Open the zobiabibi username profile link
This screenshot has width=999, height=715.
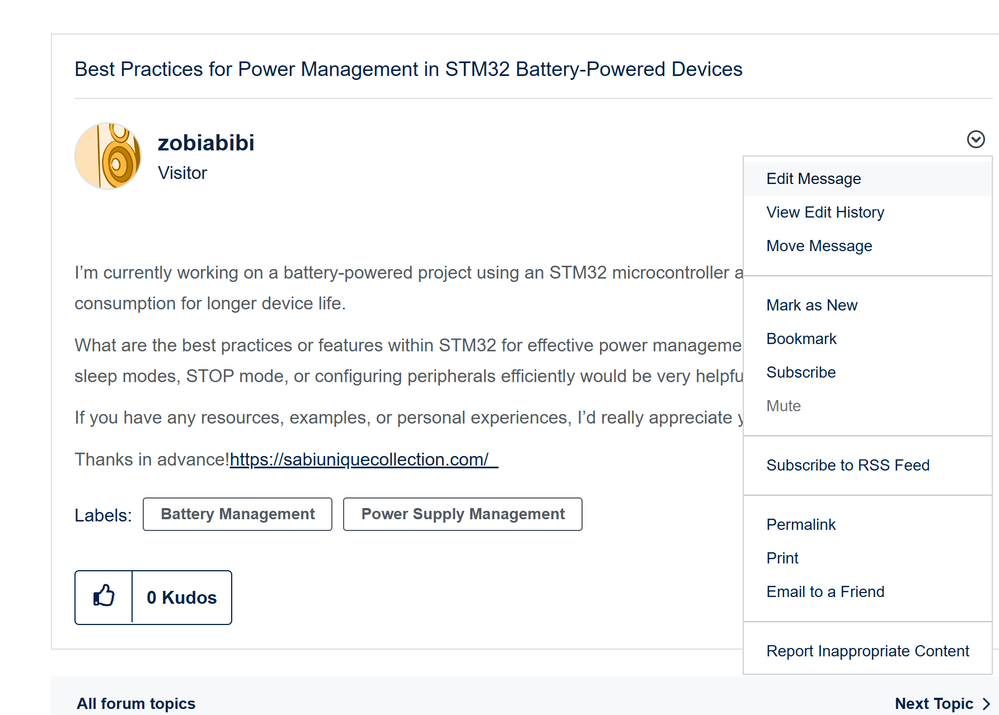point(206,143)
